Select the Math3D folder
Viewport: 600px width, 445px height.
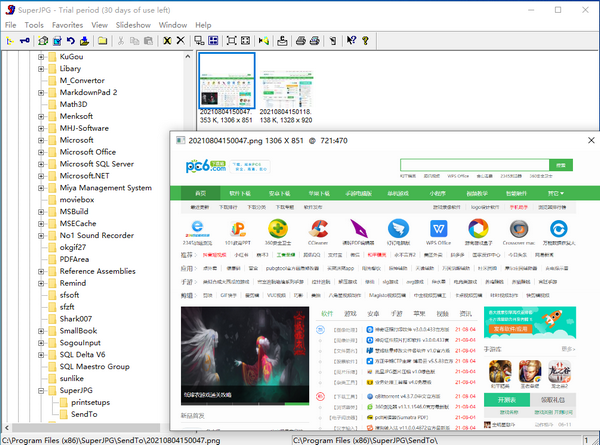pyautogui.click(x=73, y=104)
